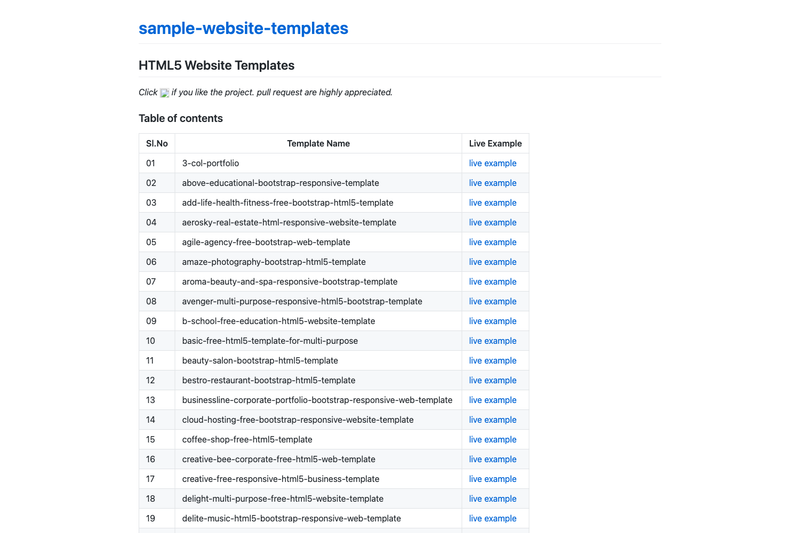Open live example for aroma-beauty-and-spa template
The width and height of the screenshot is (800, 533).
(492, 282)
